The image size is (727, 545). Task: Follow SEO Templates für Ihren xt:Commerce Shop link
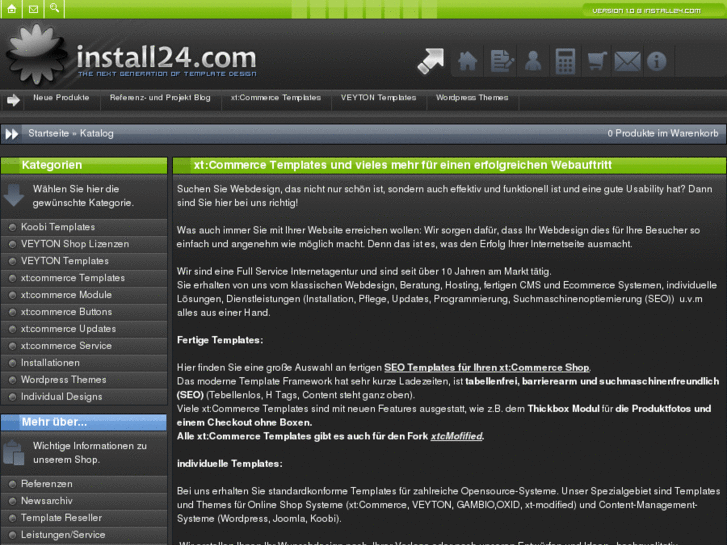tap(486, 367)
